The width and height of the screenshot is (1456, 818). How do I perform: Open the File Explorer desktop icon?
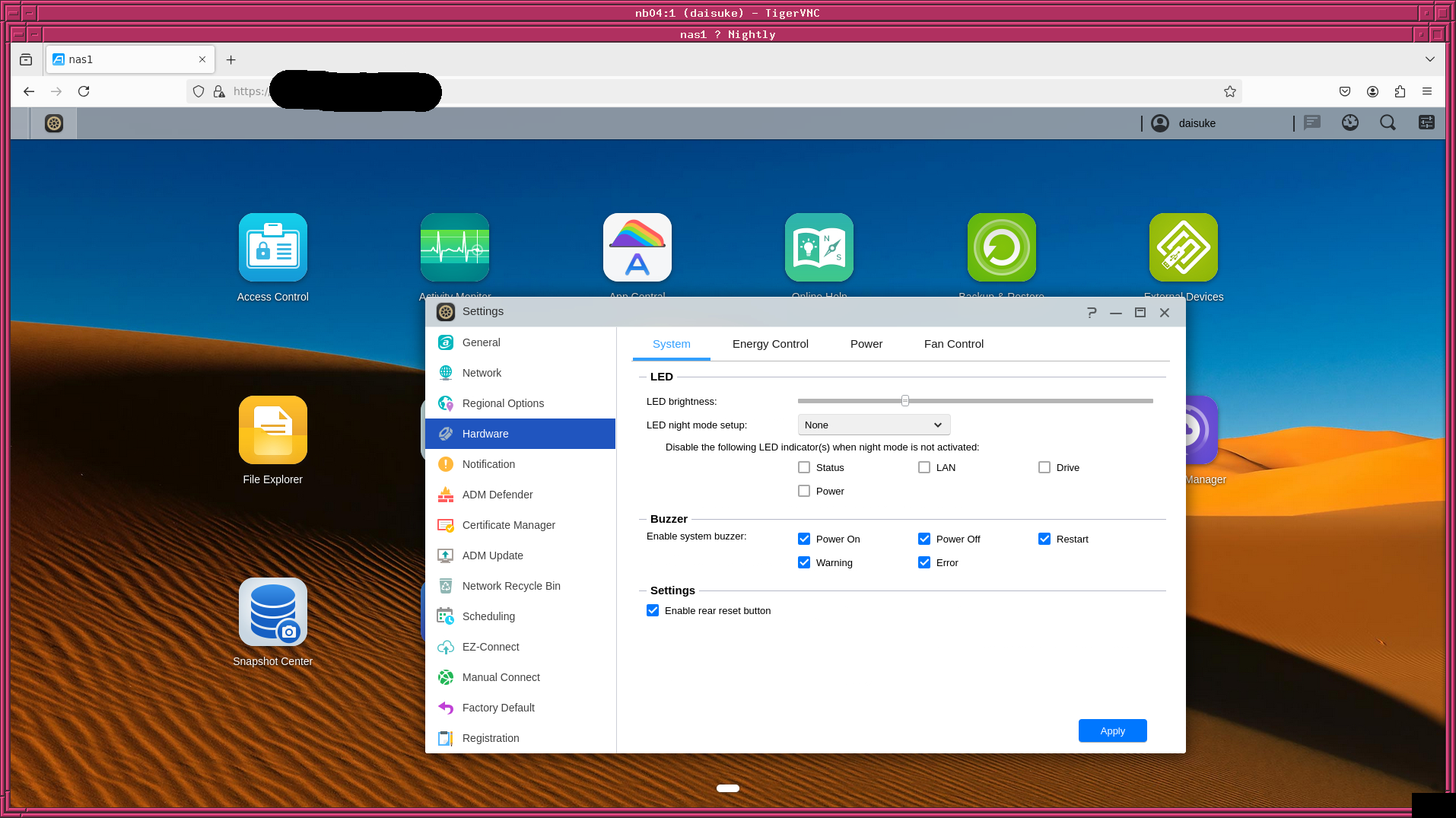coord(272,431)
